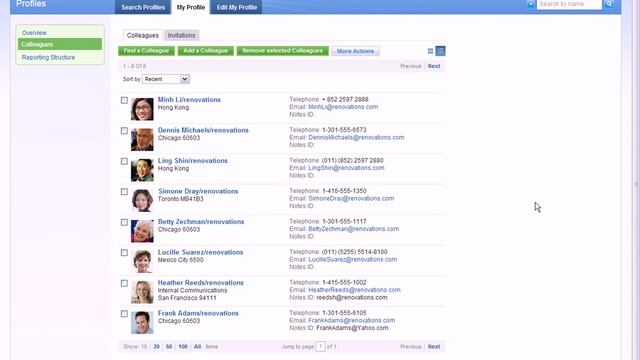Viewport: 640px width, 360px height.
Task: Click the top Previous pagination link
Action: coord(411,66)
